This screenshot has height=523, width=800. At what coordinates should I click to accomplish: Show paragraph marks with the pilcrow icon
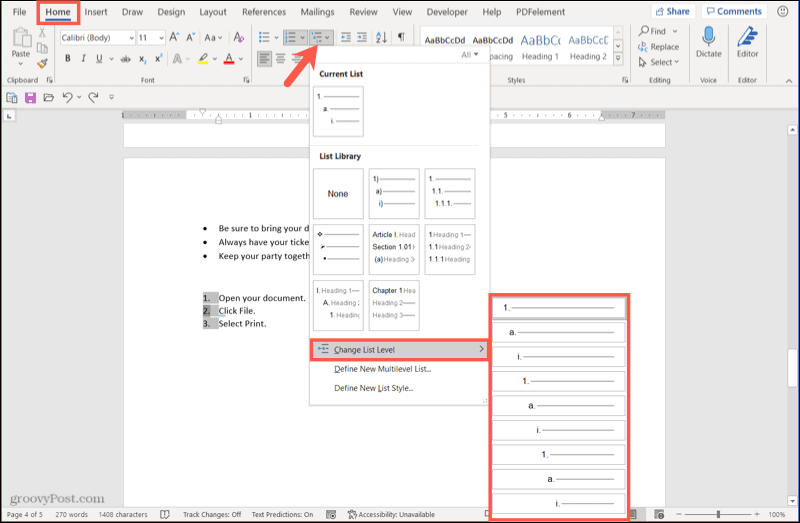pos(401,37)
